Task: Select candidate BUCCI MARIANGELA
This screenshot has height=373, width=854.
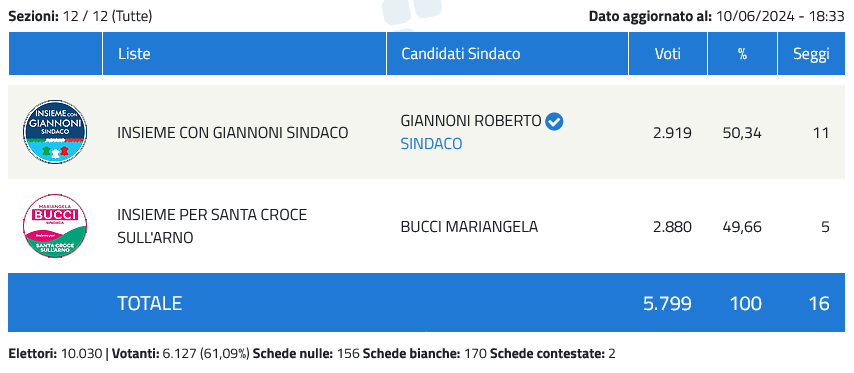Action: (469, 227)
